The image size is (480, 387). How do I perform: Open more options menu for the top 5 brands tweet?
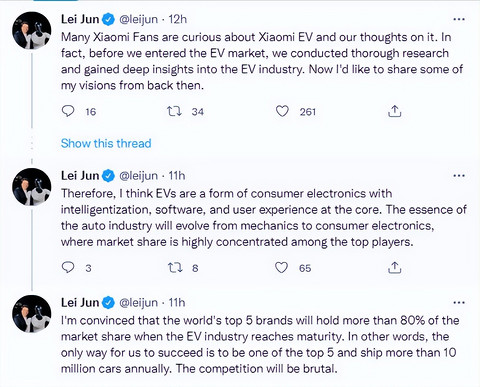(459, 303)
